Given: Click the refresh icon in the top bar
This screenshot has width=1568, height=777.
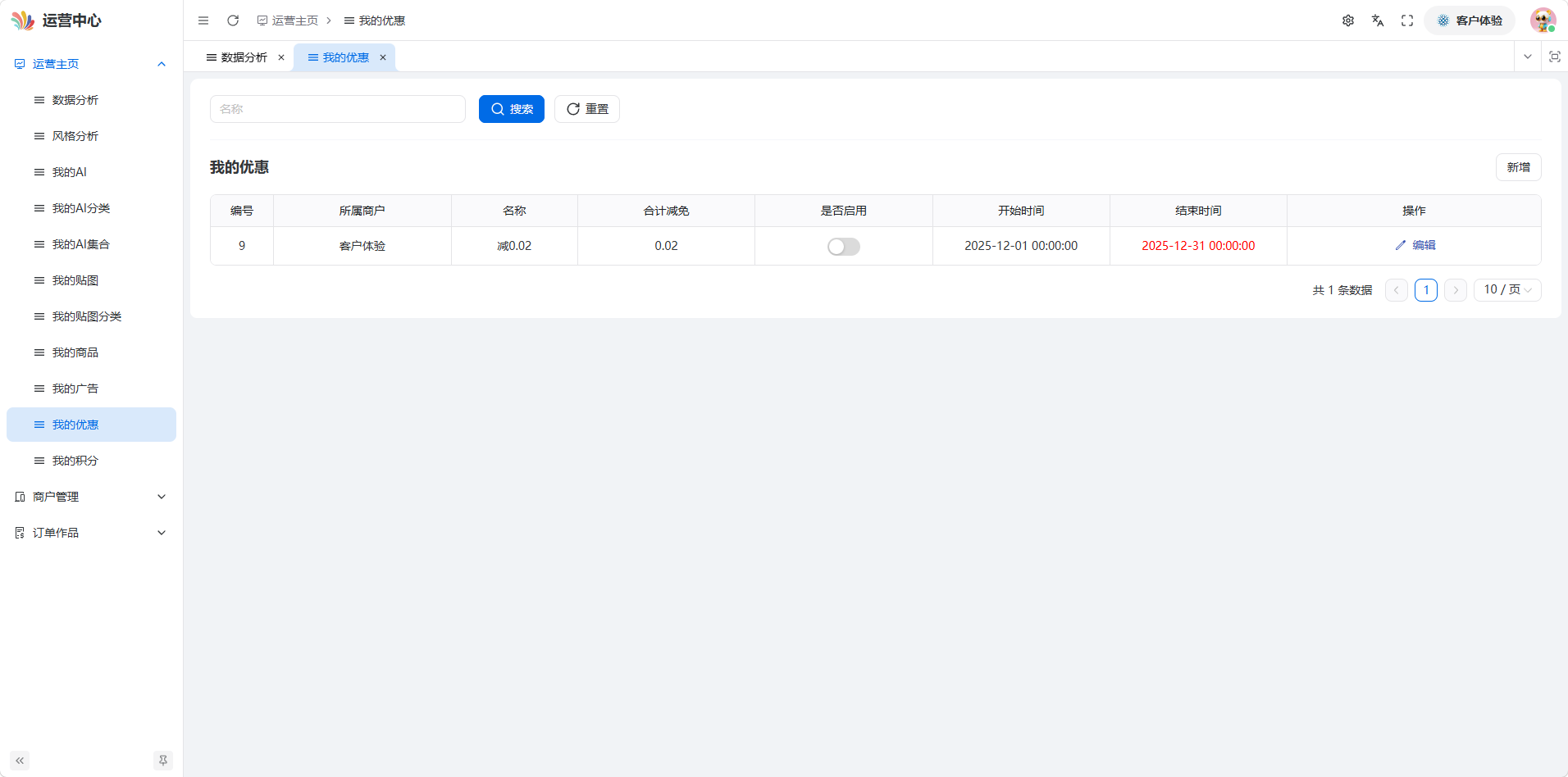Looking at the screenshot, I should (233, 20).
